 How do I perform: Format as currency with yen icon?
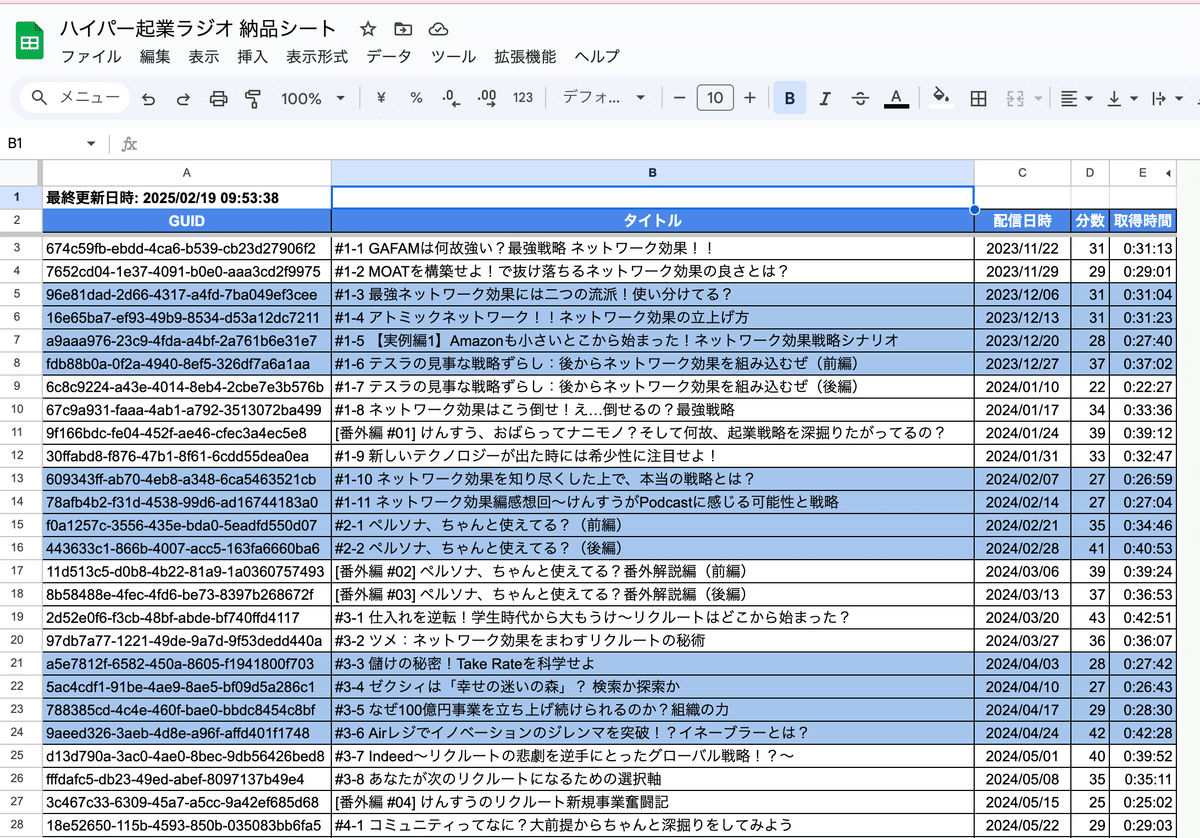click(x=381, y=98)
